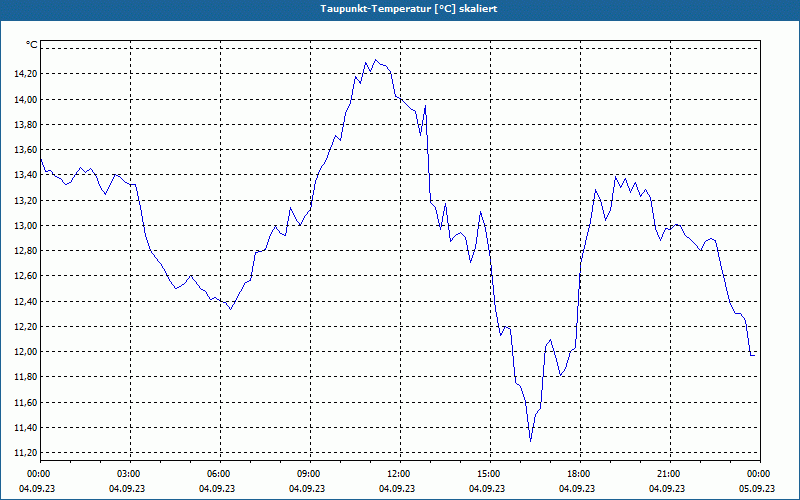
Task: Click the 12,60 y-axis label
Action: tap(26, 276)
